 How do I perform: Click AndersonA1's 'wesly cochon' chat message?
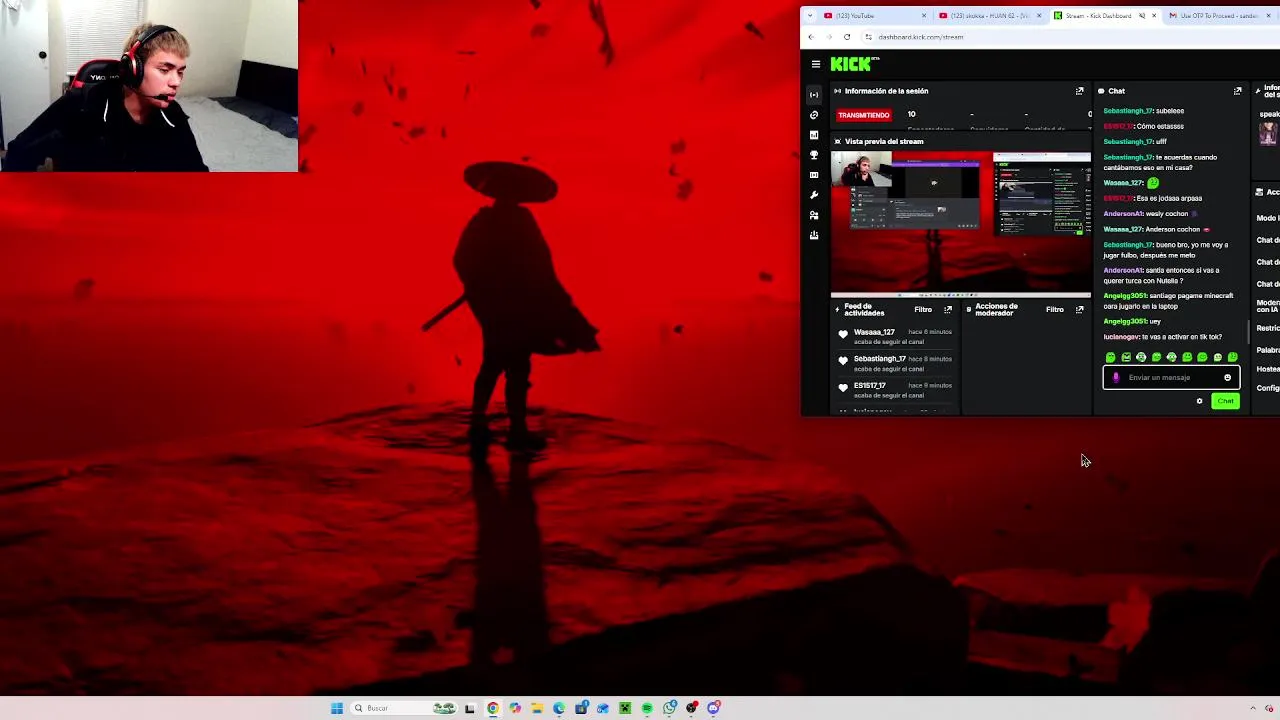tap(1150, 214)
